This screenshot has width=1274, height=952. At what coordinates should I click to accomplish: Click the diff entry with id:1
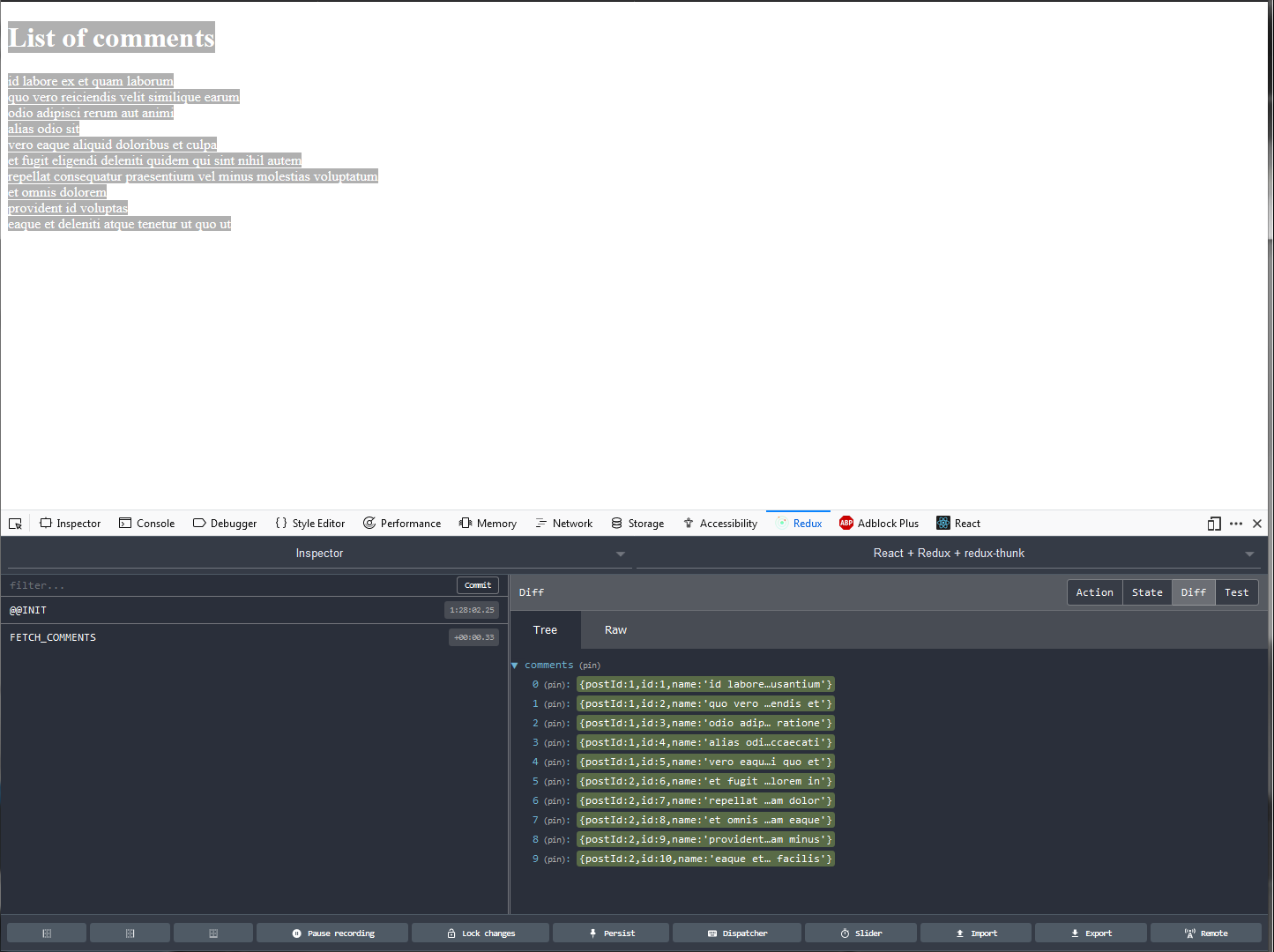pyautogui.click(x=705, y=684)
